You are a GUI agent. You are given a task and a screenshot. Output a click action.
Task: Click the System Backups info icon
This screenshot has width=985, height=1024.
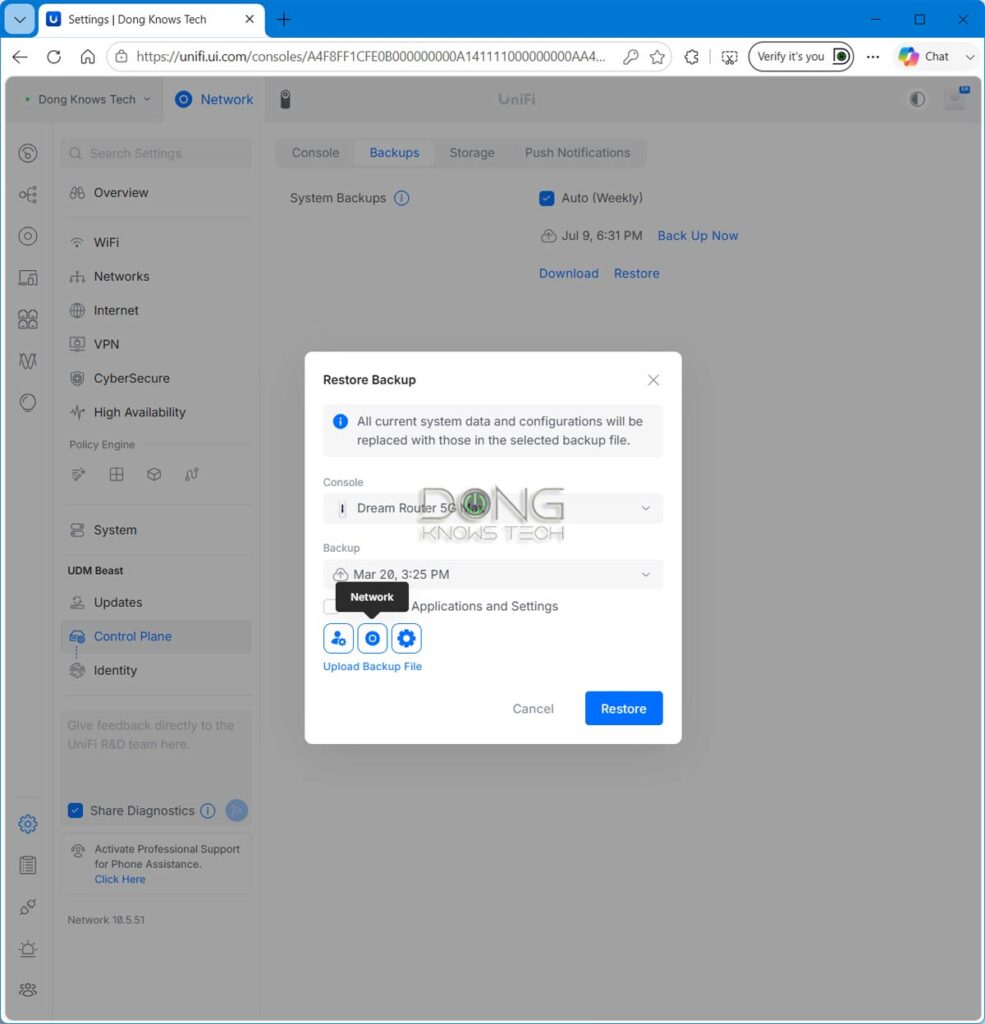pyautogui.click(x=402, y=198)
